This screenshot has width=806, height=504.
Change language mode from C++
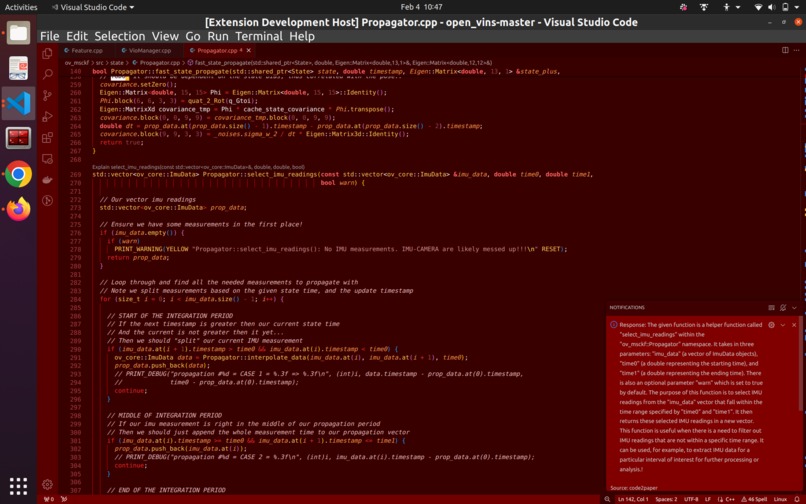click(726, 499)
